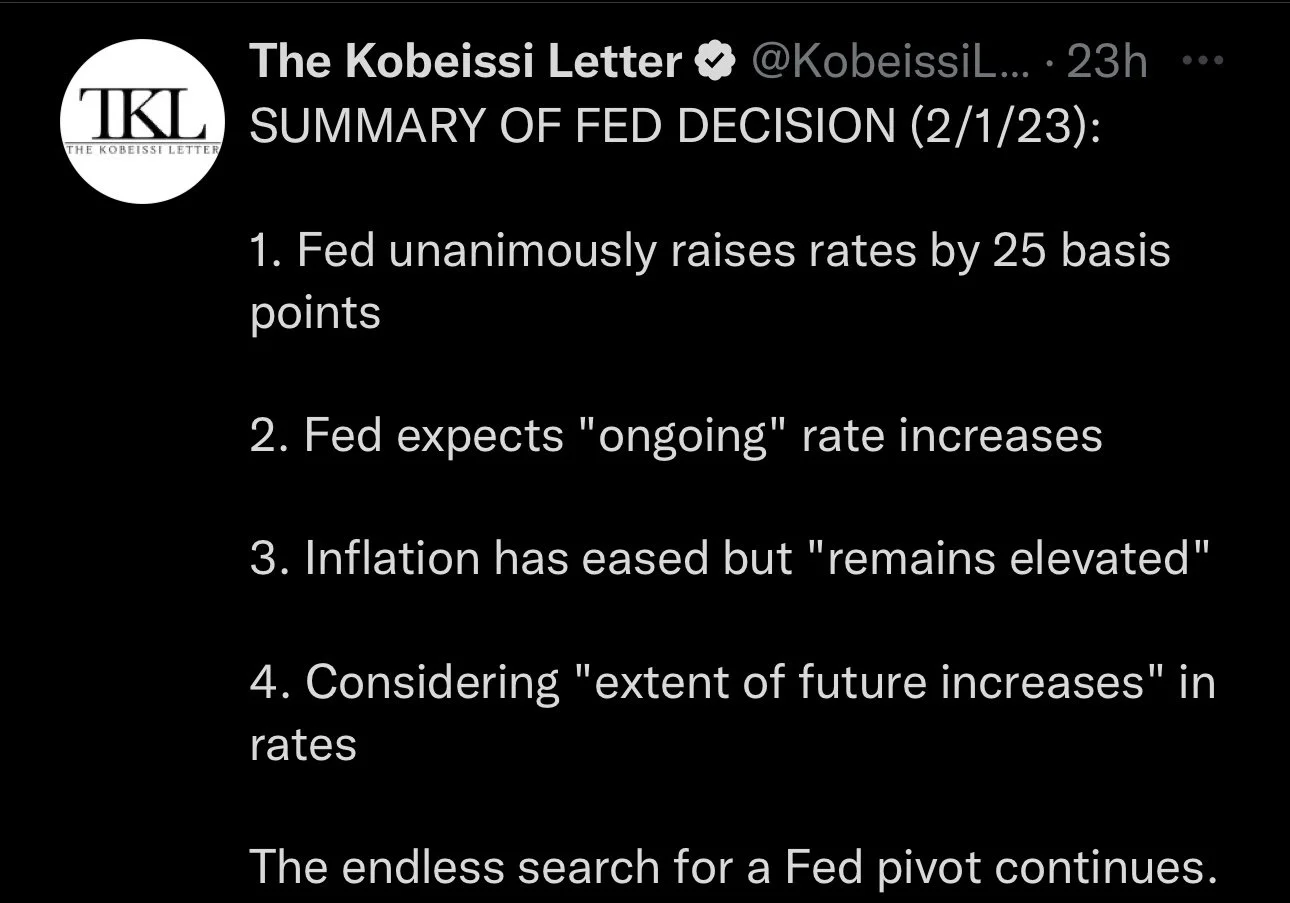Click the line 'Fed unanimously raises rates by 25 basis'

tap(709, 251)
